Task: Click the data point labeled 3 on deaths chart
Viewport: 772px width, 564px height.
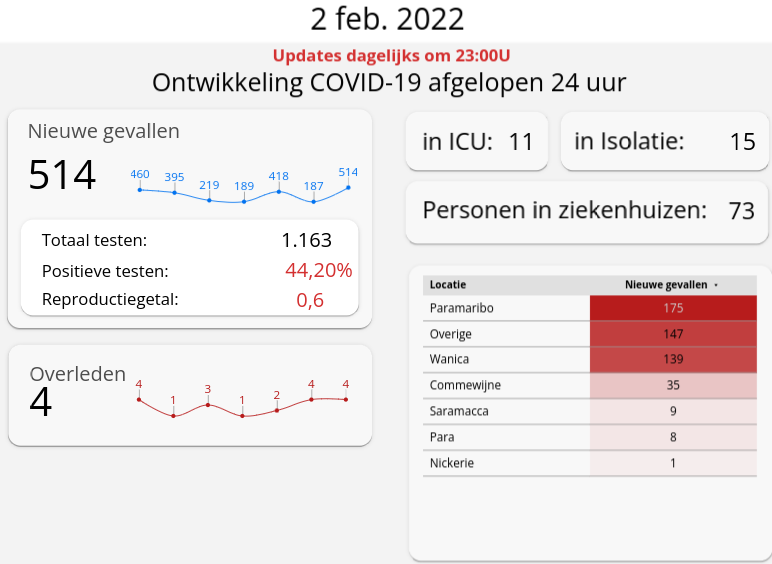Action: (208, 404)
